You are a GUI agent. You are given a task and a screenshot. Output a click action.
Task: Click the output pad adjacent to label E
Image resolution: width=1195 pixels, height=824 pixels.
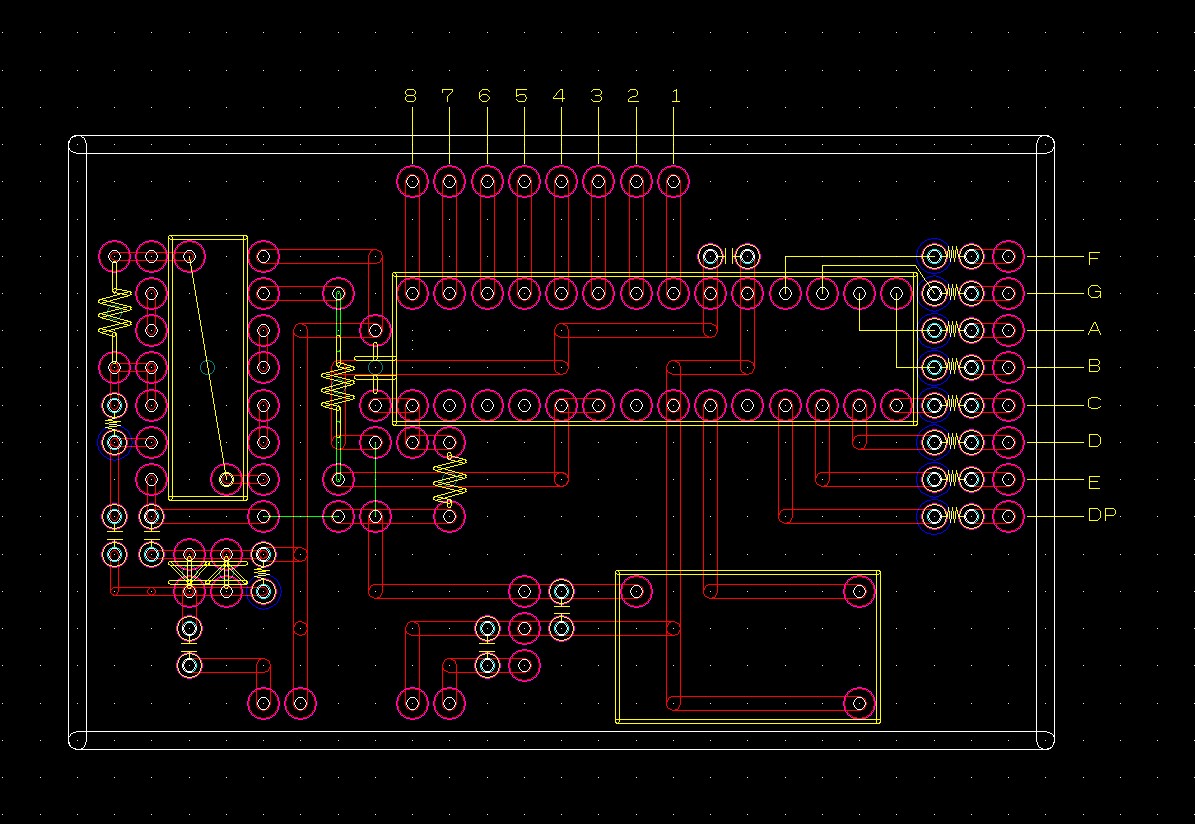(1008, 479)
